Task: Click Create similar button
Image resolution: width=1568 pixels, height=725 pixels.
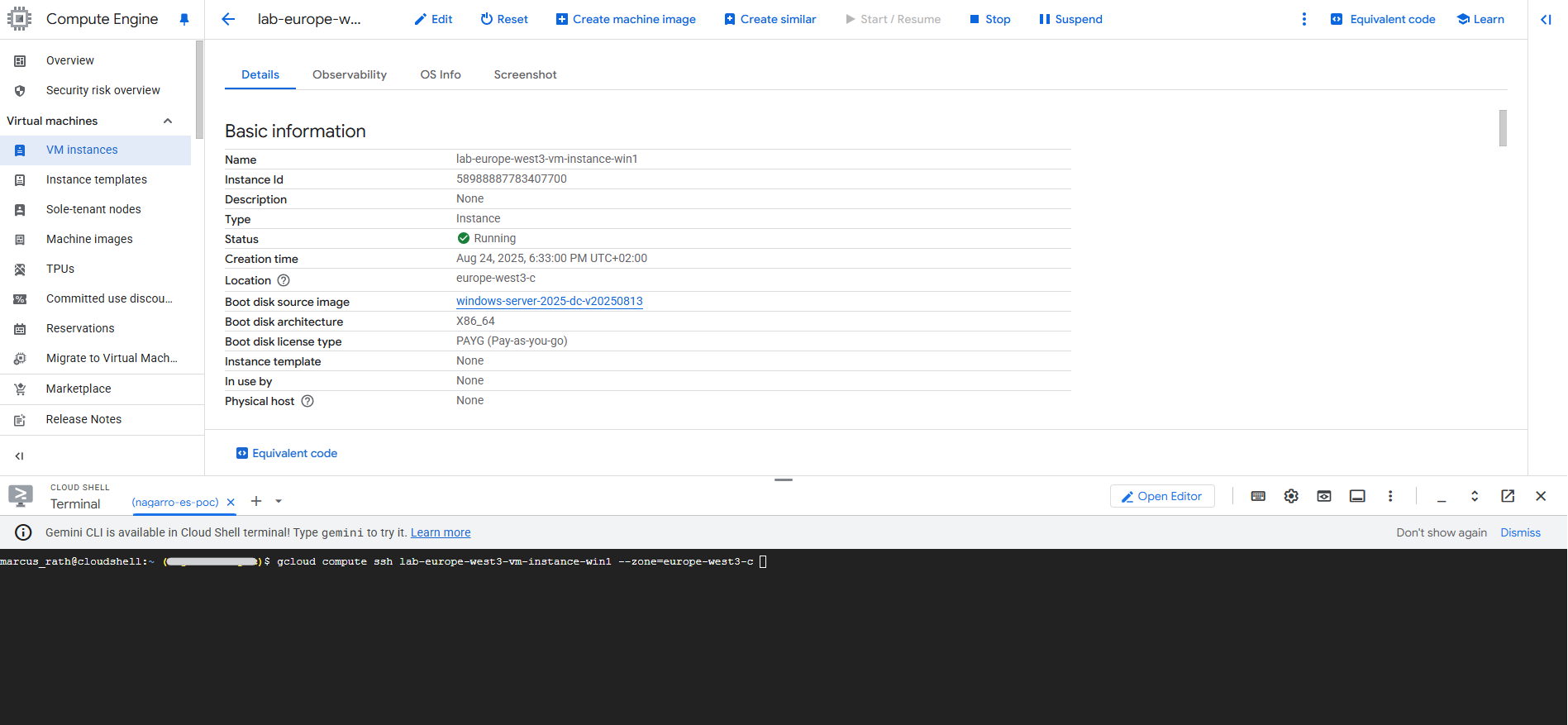Action: pyautogui.click(x=770, y=19)
